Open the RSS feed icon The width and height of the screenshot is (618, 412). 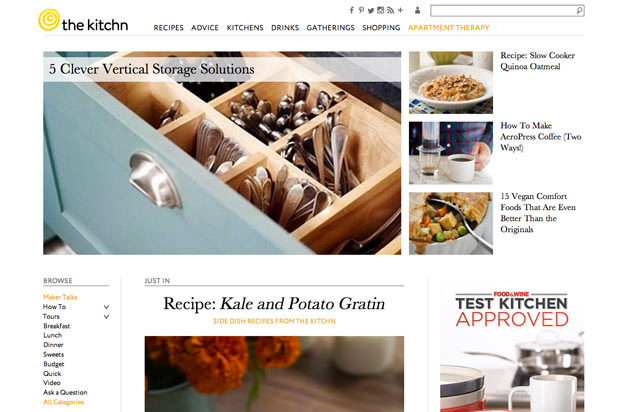point(390,10)
